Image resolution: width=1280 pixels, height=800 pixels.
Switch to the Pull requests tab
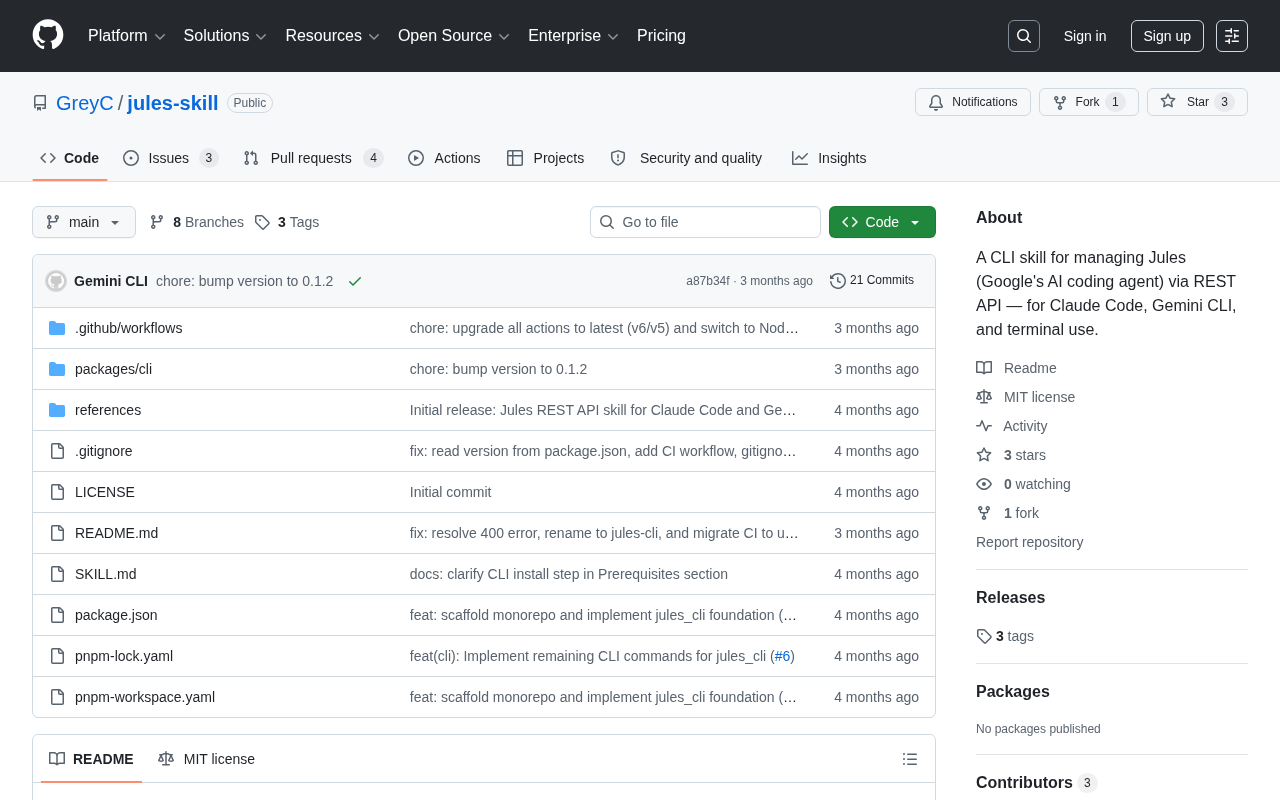313,158
